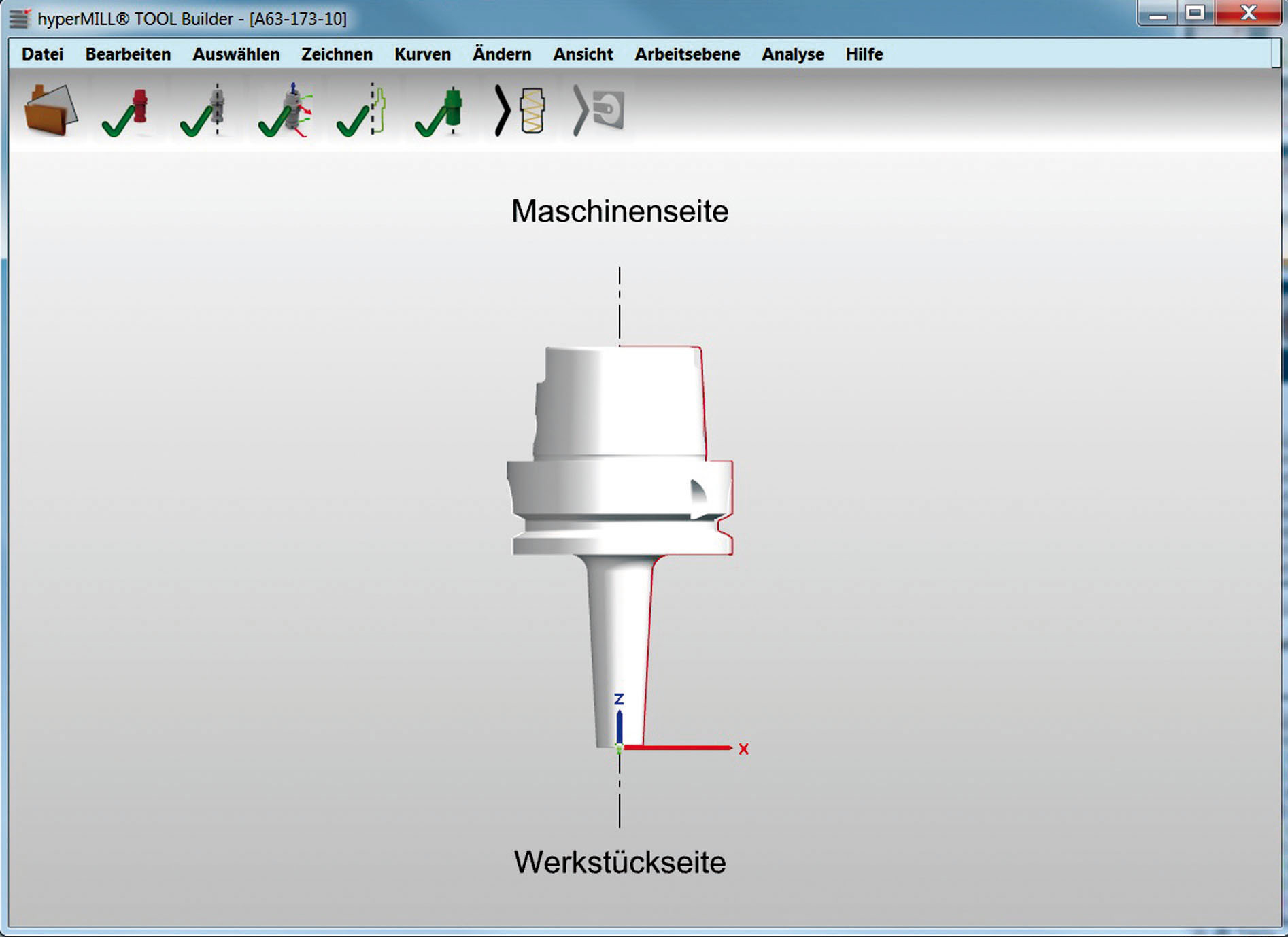Maximize the TOOL Builder window

click(1196, 13)
